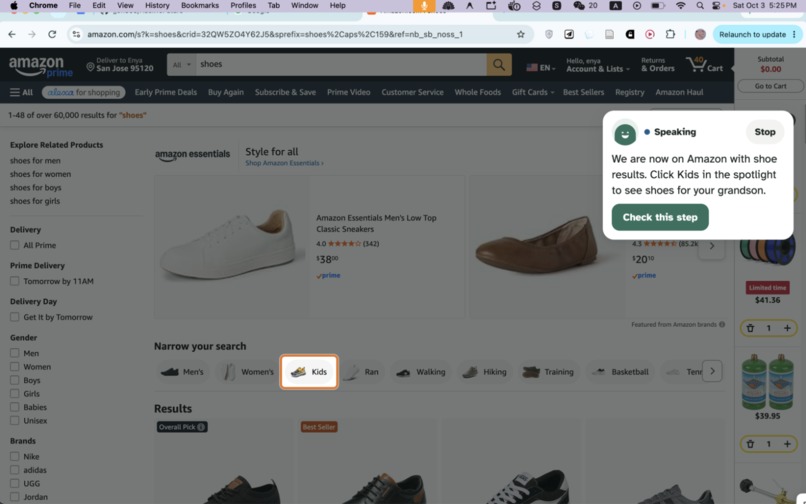Open the Chrome History menu
Screen dimensions: 806x504
tap(157, 5)
